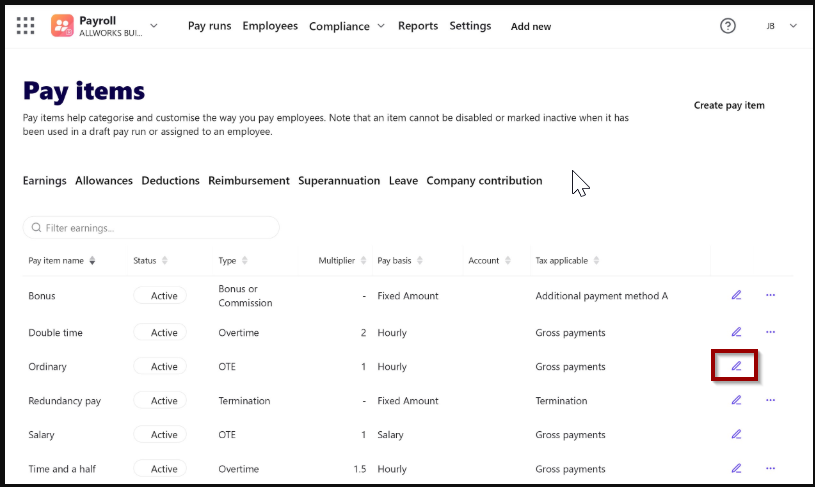Click Active status badge for Double time
The height and width of the screenshot is (487, 815).
(x=160, y=332)
